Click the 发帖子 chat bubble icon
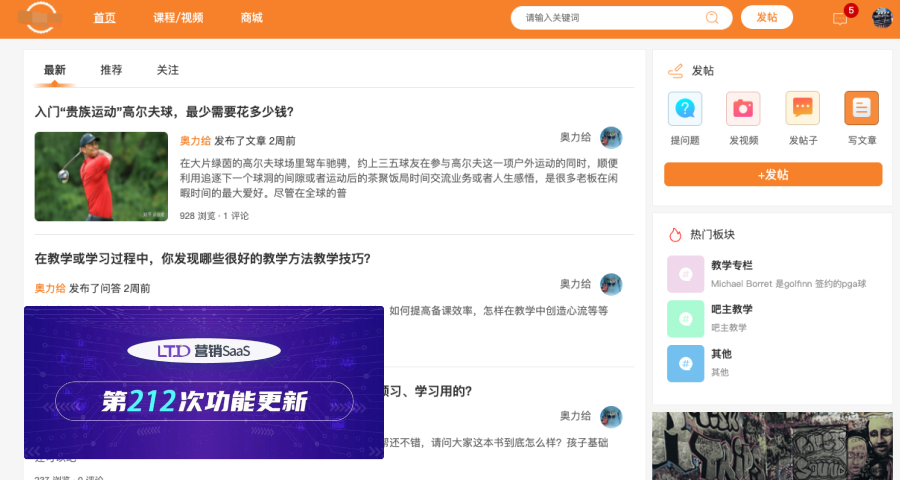The width and height of the screenshot is (900, 480). point(802,108)
